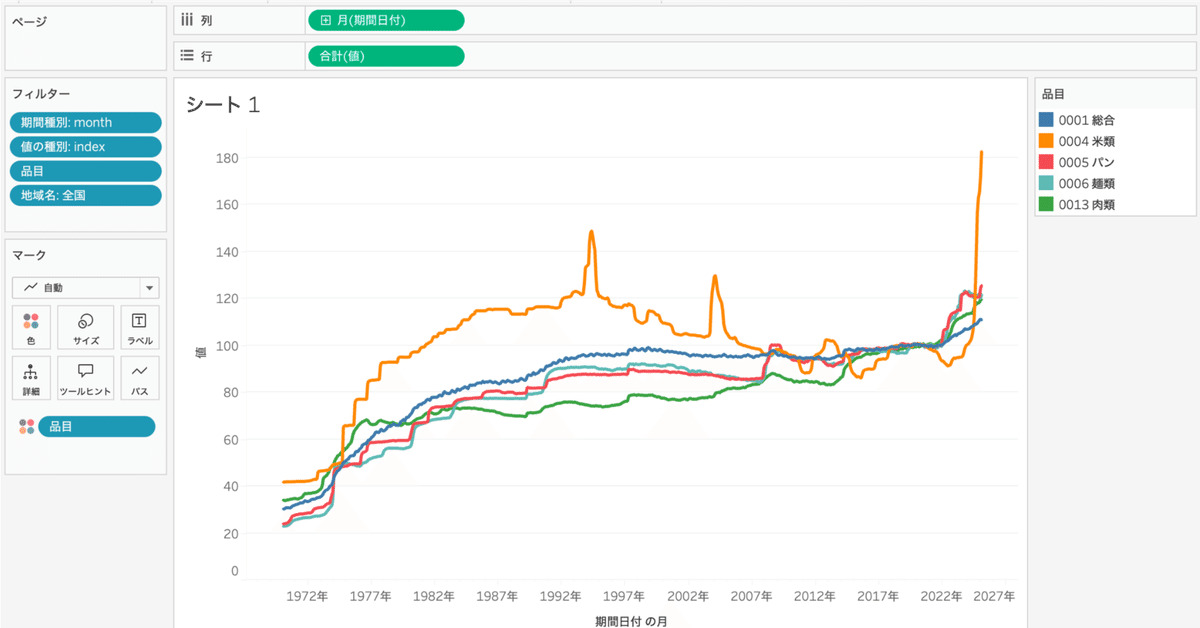Click the green swatch for 0013 肉類
Viewport: 1200px width, 628px height.
tap(1047, 204)
